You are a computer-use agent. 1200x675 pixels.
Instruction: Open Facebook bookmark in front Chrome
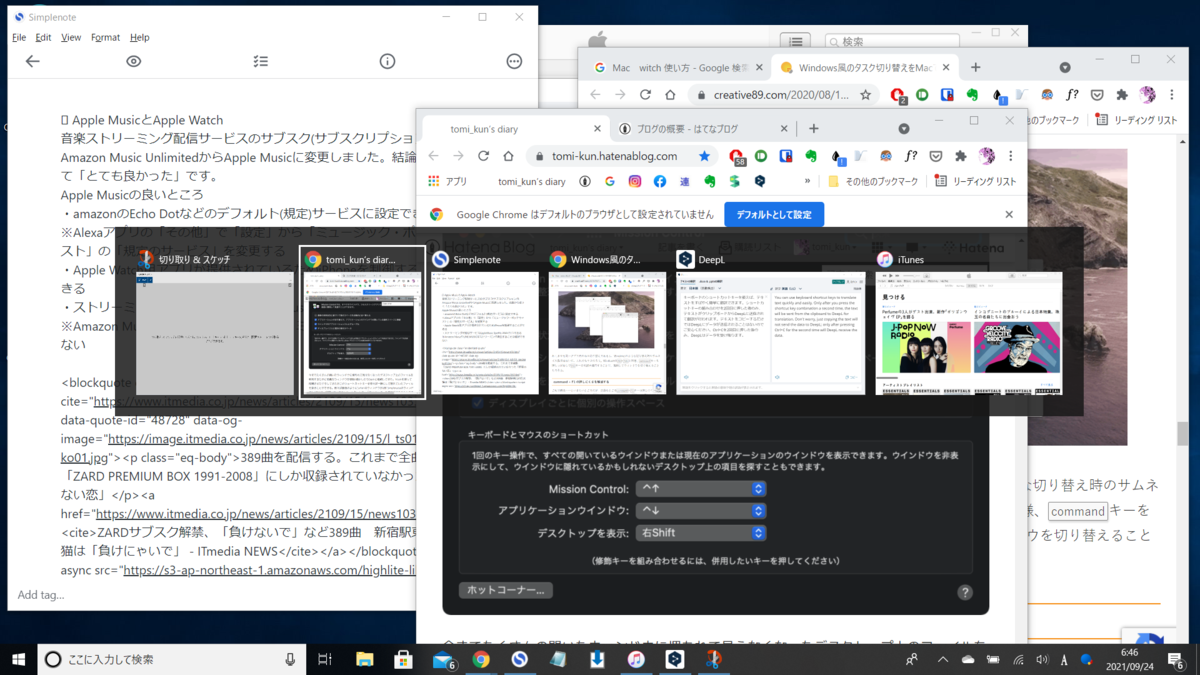pyautogui.click(x=660, y=182)
